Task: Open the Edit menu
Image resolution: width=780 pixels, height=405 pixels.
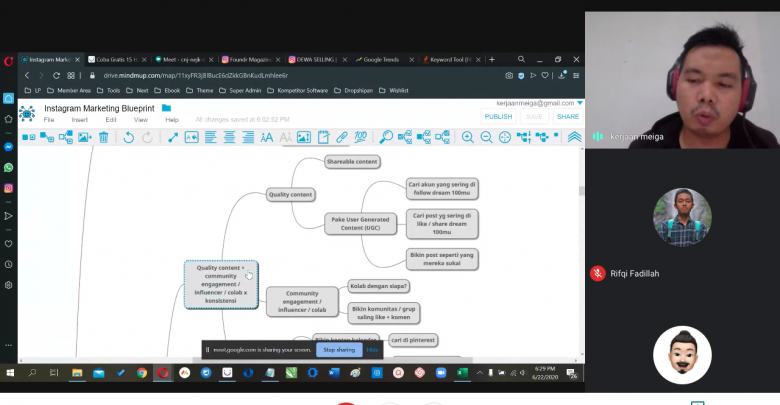Action: 110,120
